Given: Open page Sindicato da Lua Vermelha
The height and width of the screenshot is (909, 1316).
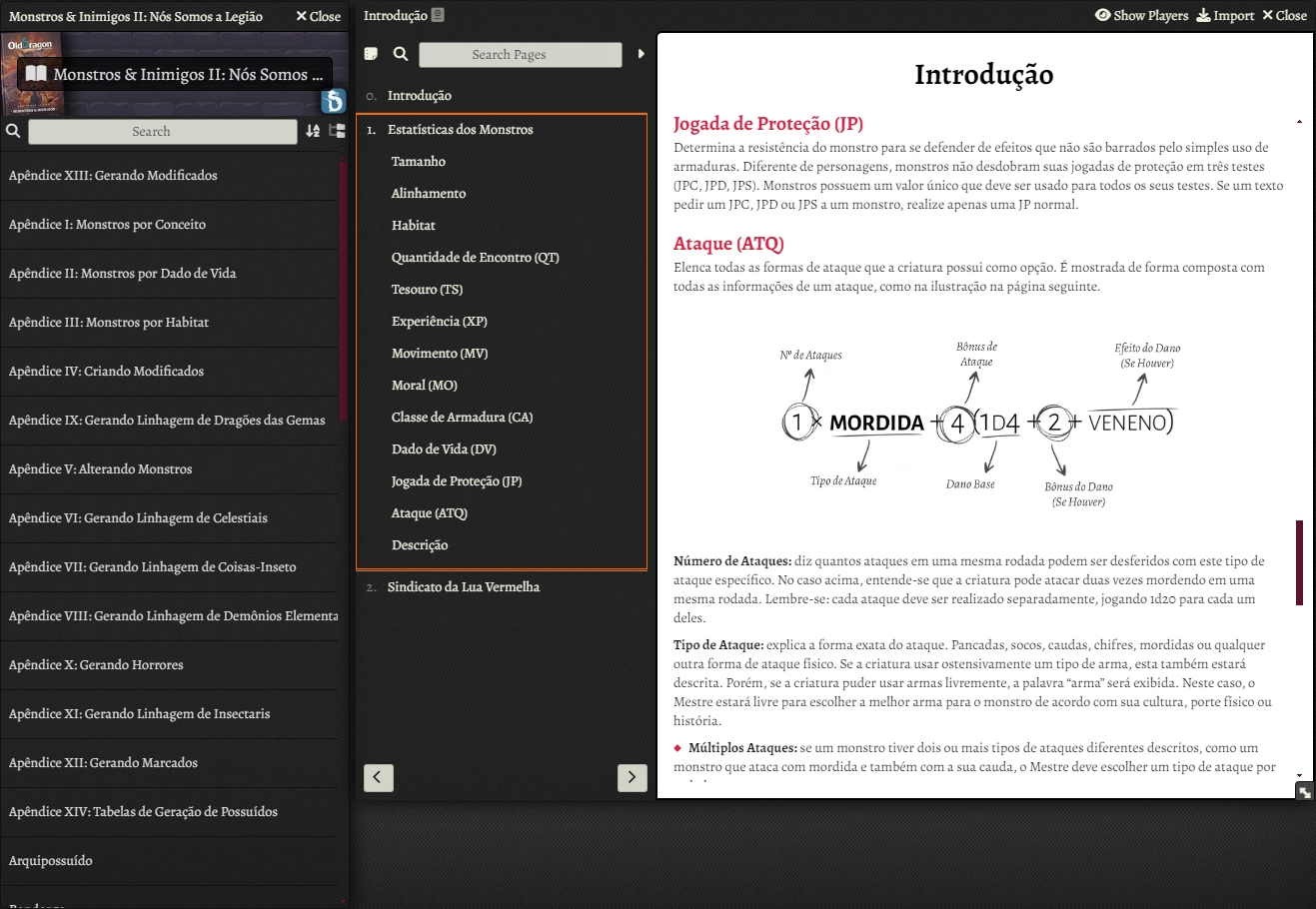Looking at the screenshot, I should pyautogui.click(x=464, y=587).
